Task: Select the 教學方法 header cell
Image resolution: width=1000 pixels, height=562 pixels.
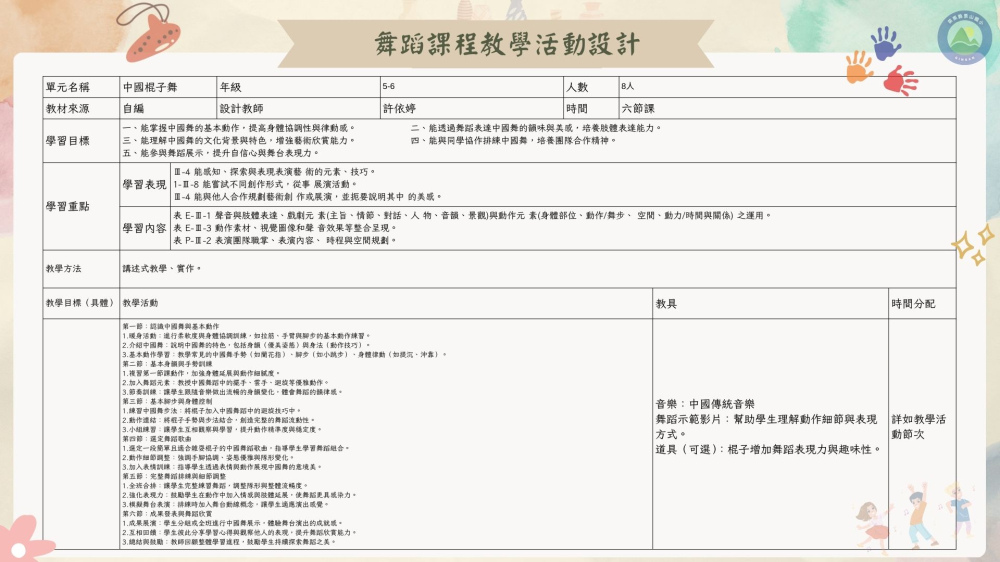Action: pyautogui.click(x=81, y=269)
